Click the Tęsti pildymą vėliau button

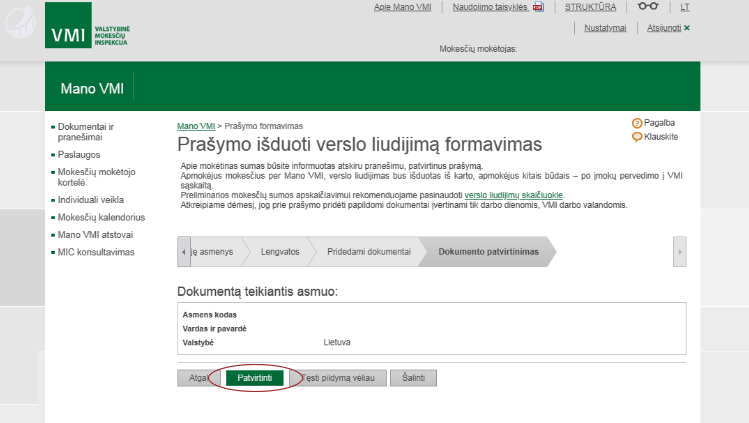(x=338, y=378)
